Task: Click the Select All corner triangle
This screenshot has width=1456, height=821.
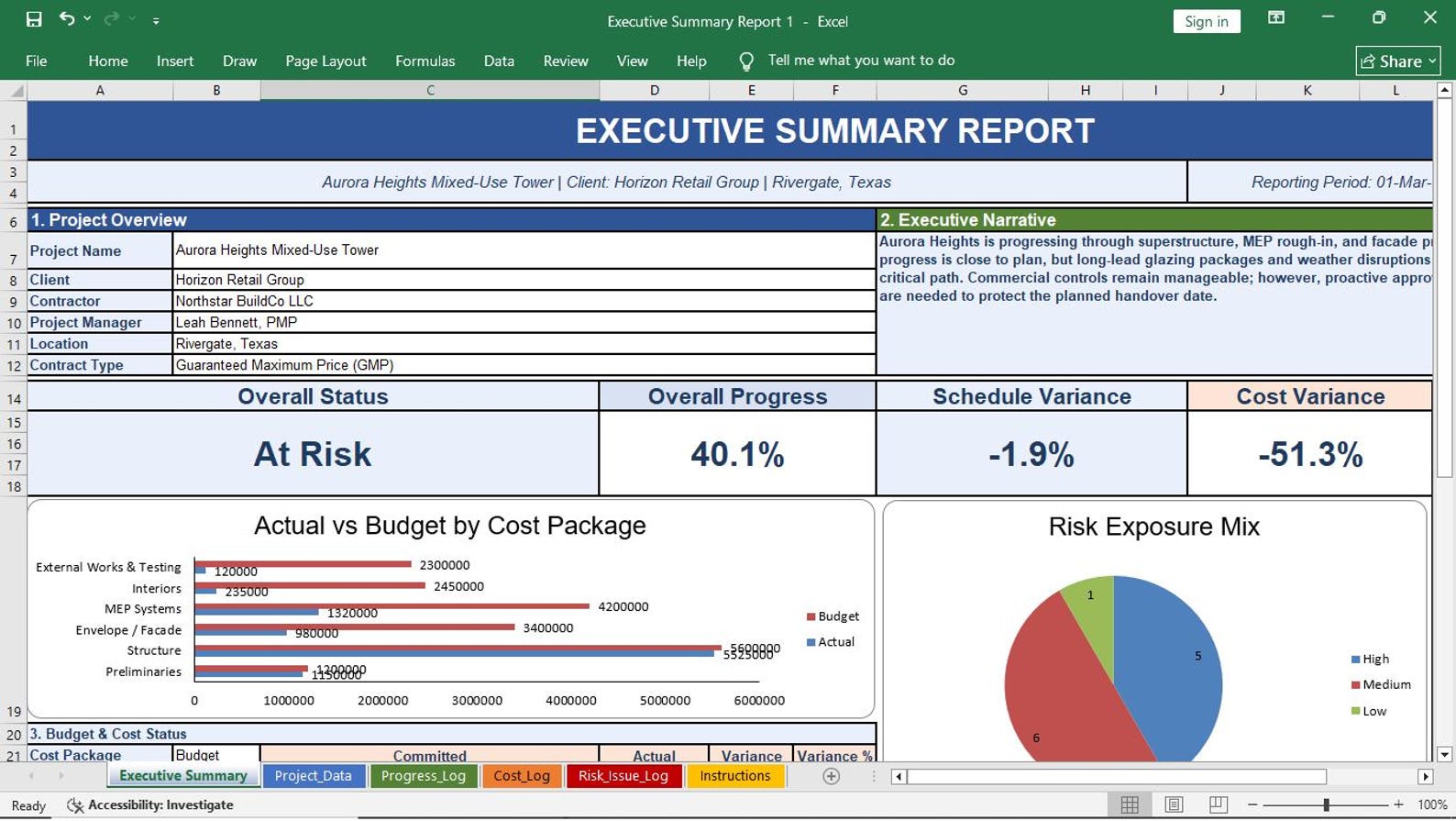Action: 16,91
